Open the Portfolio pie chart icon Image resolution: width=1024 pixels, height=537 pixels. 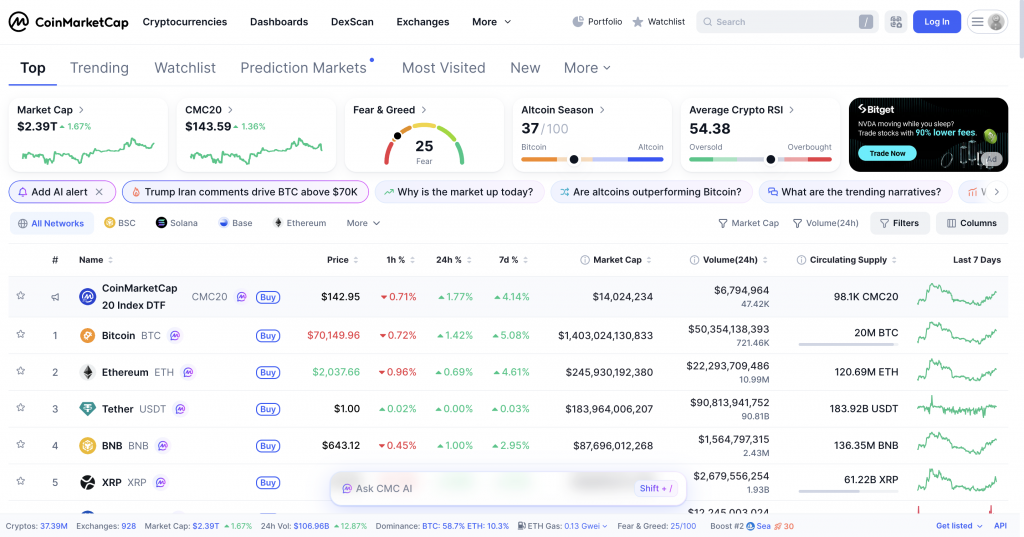tap(579, 21)
